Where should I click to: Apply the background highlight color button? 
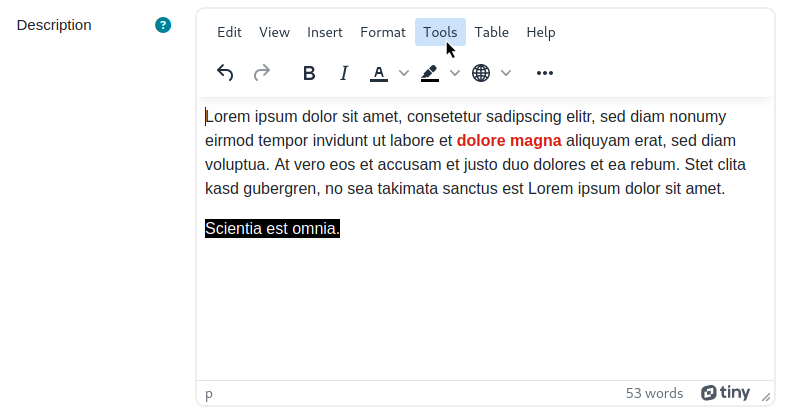[x=430, y=73]
